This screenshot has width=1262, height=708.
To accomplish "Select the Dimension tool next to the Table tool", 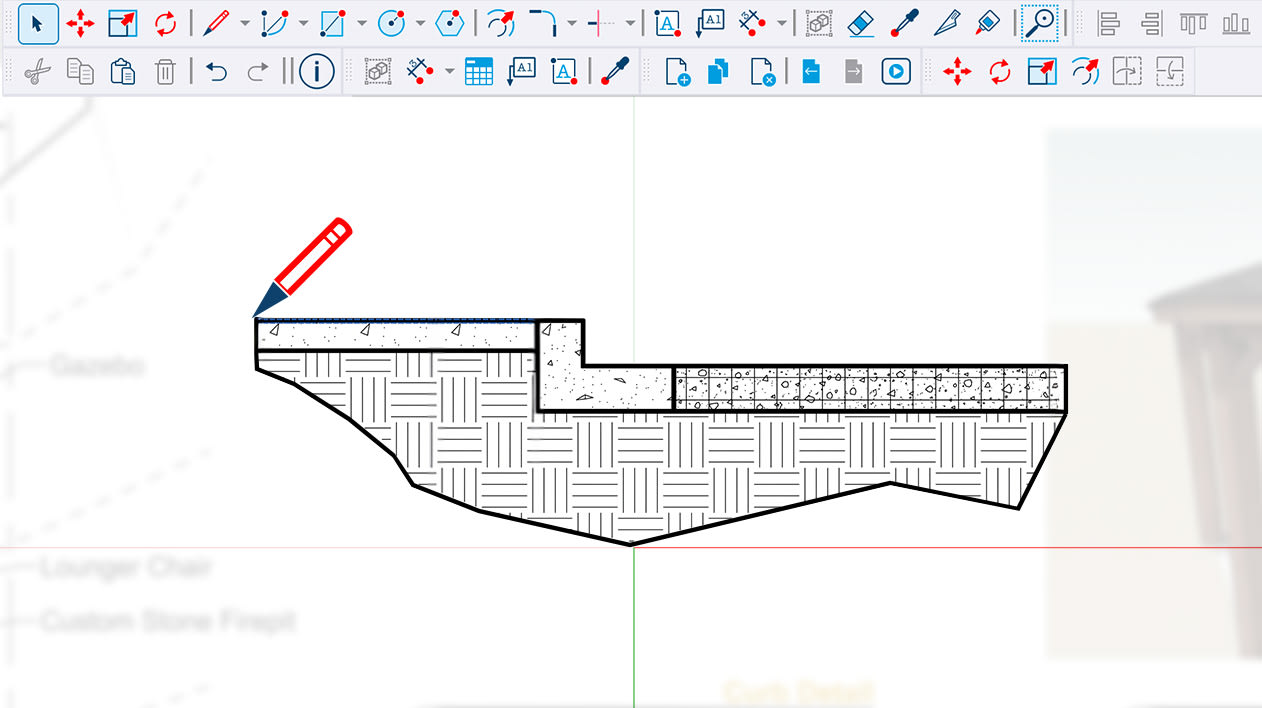I will coord(421,72).
